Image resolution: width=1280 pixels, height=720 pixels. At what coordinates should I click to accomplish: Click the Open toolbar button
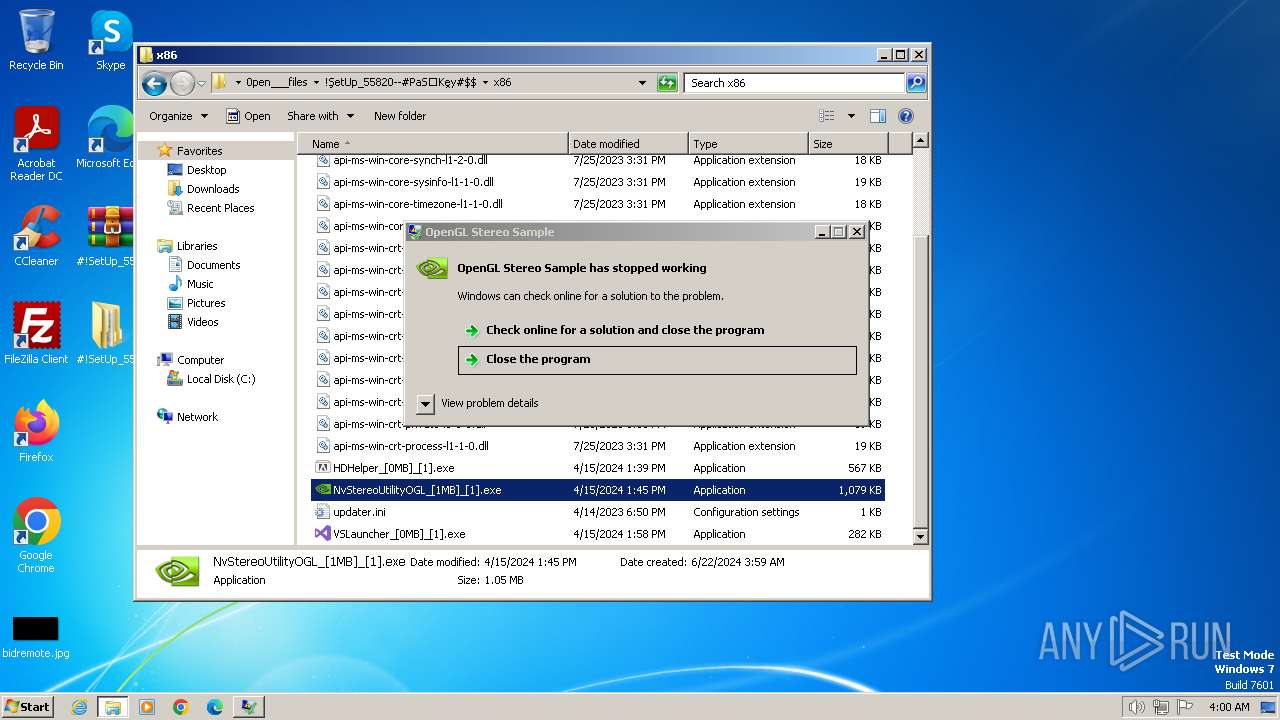pyautogui.click(x=248, y=116)
